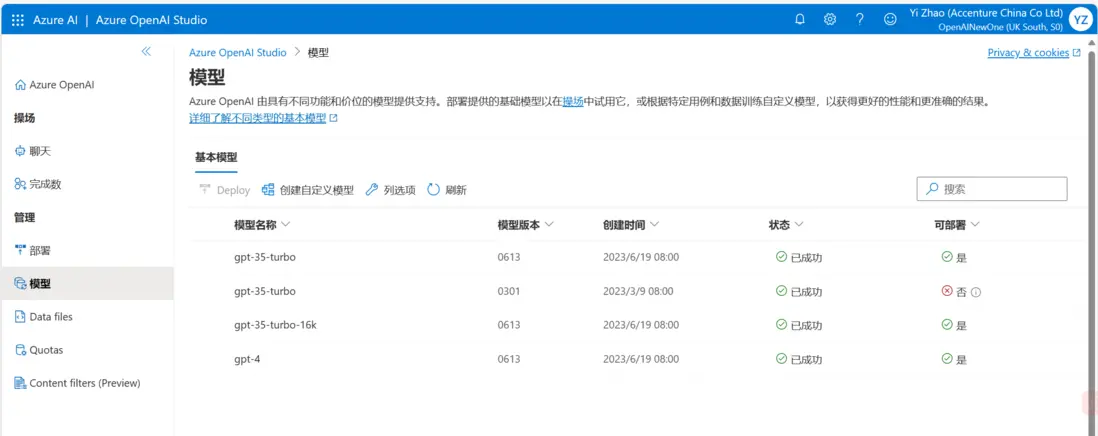Click the page scrollbar up arrow
Image resolution: width=1098 pixels, height=436 pixels.
1092,42
